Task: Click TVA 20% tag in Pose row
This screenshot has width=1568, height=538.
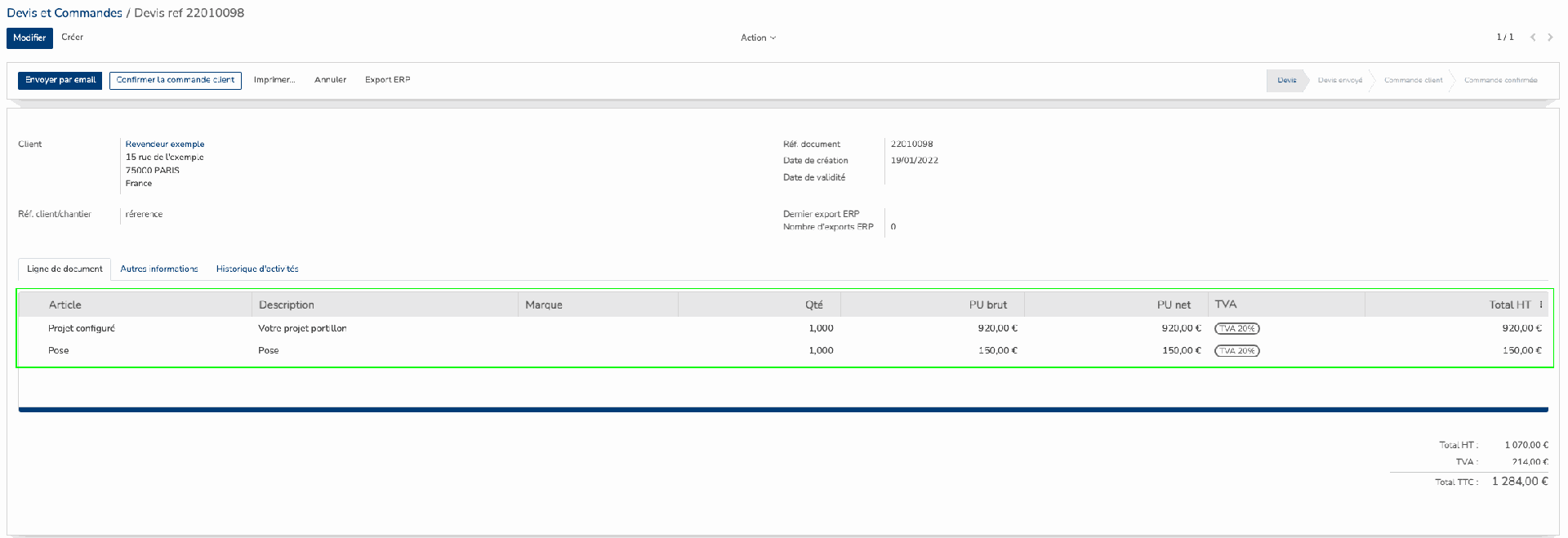Action: (x=1237, y=351)
